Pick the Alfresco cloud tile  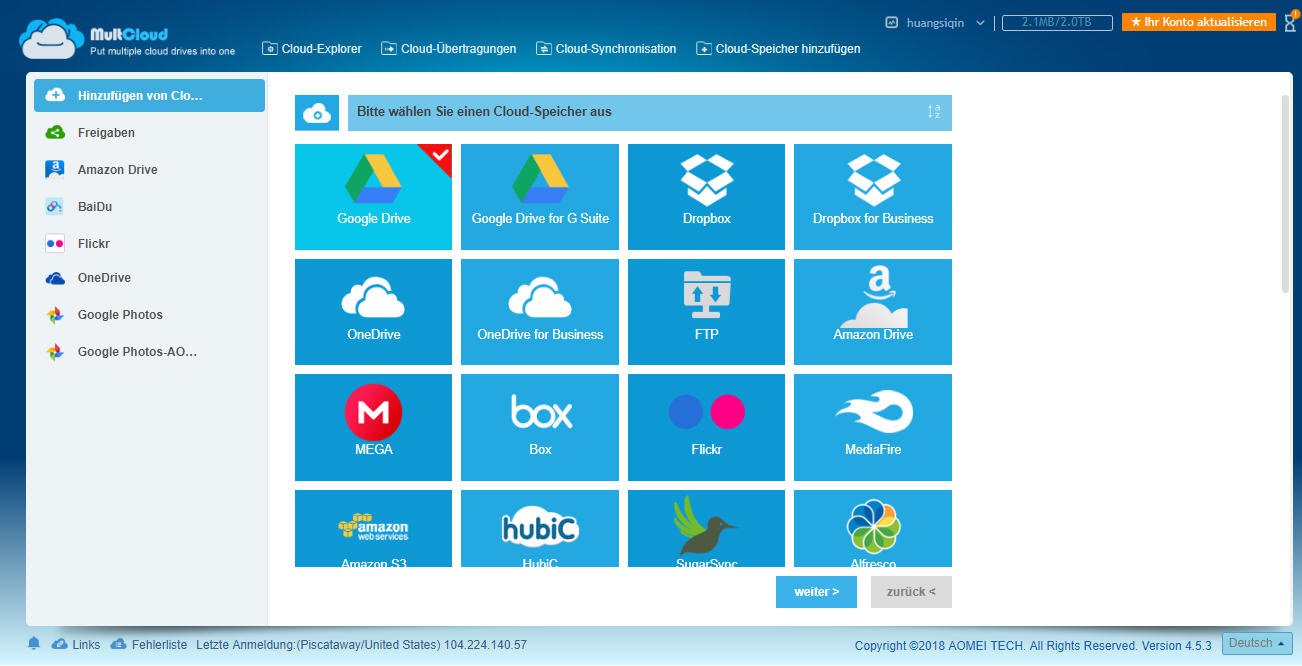873,529
